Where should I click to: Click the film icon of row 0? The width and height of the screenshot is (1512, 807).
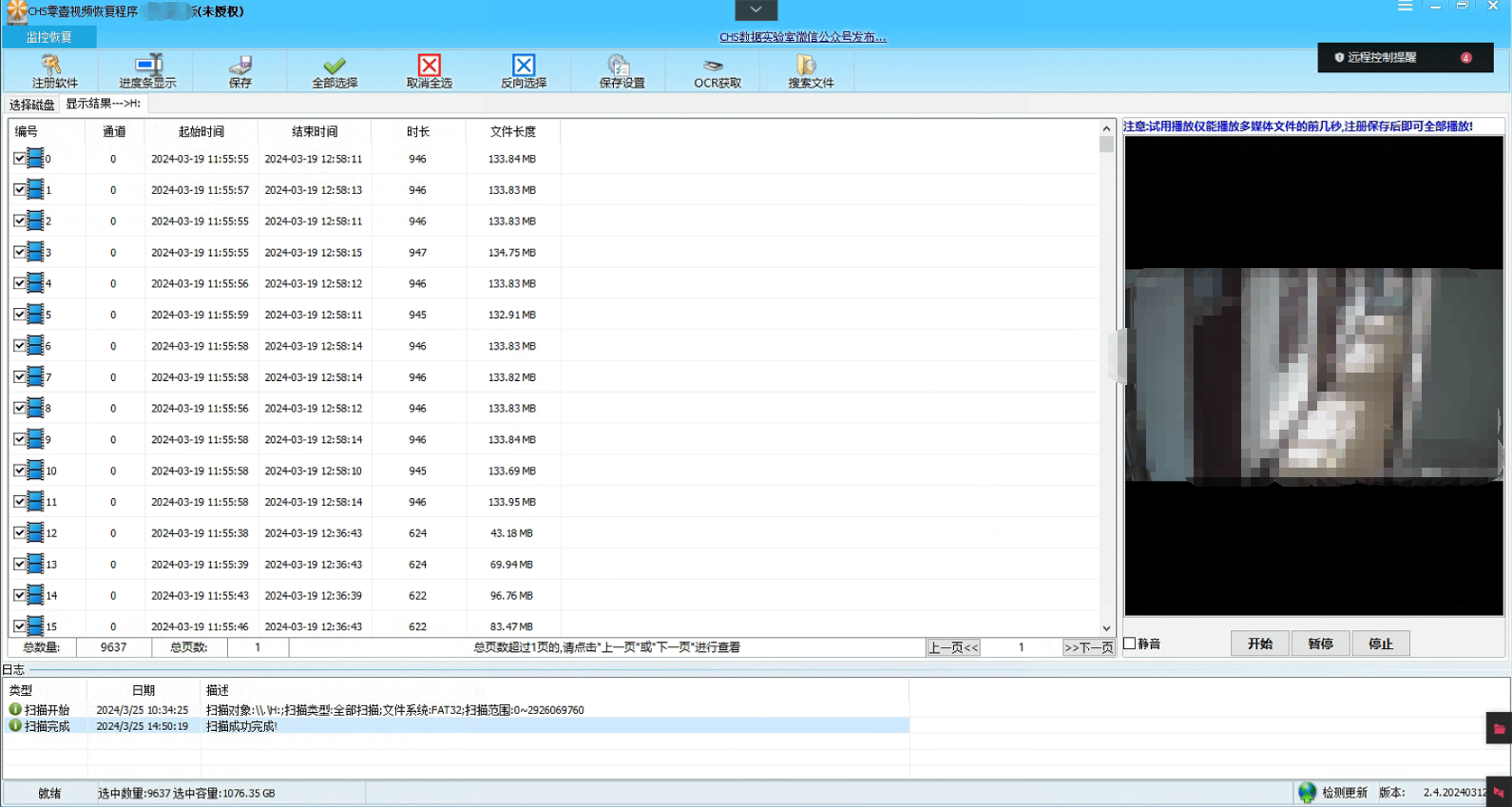(x=35, y=158)
